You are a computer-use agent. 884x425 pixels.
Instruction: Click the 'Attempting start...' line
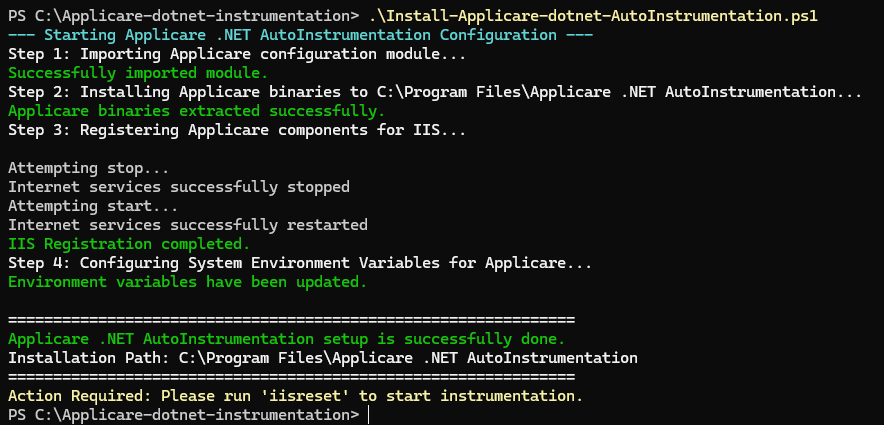tap(93, 206)
